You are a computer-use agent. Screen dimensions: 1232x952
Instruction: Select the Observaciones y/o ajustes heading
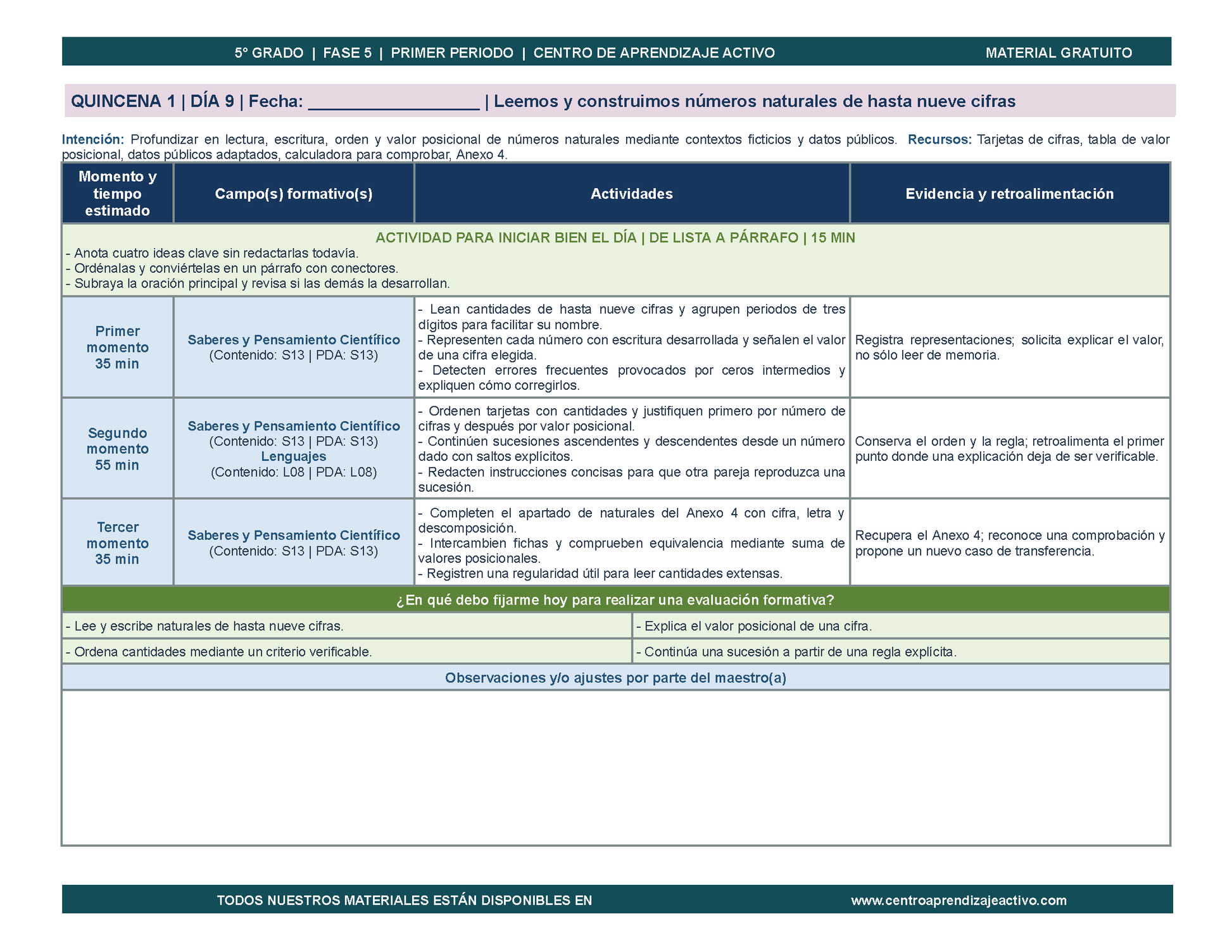click(x=616, y=677)
